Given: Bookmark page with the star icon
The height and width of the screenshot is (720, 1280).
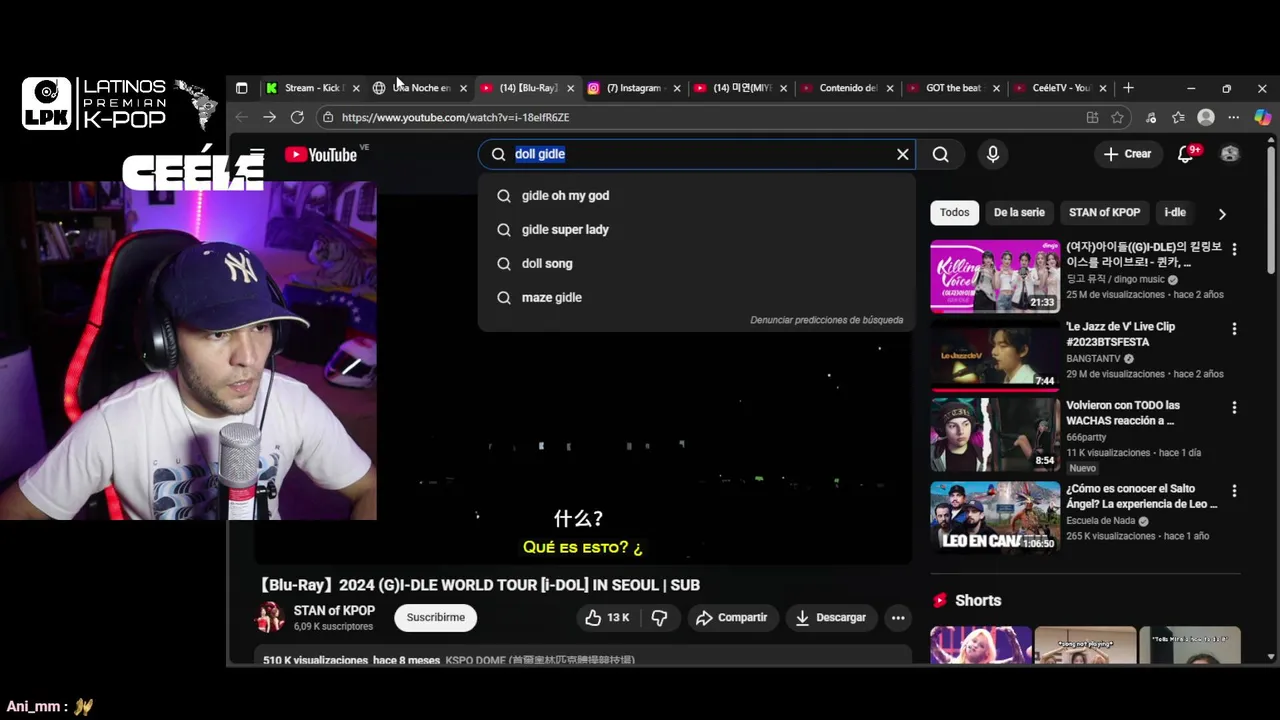Looking at the screenshot, I should (1117, 117).
